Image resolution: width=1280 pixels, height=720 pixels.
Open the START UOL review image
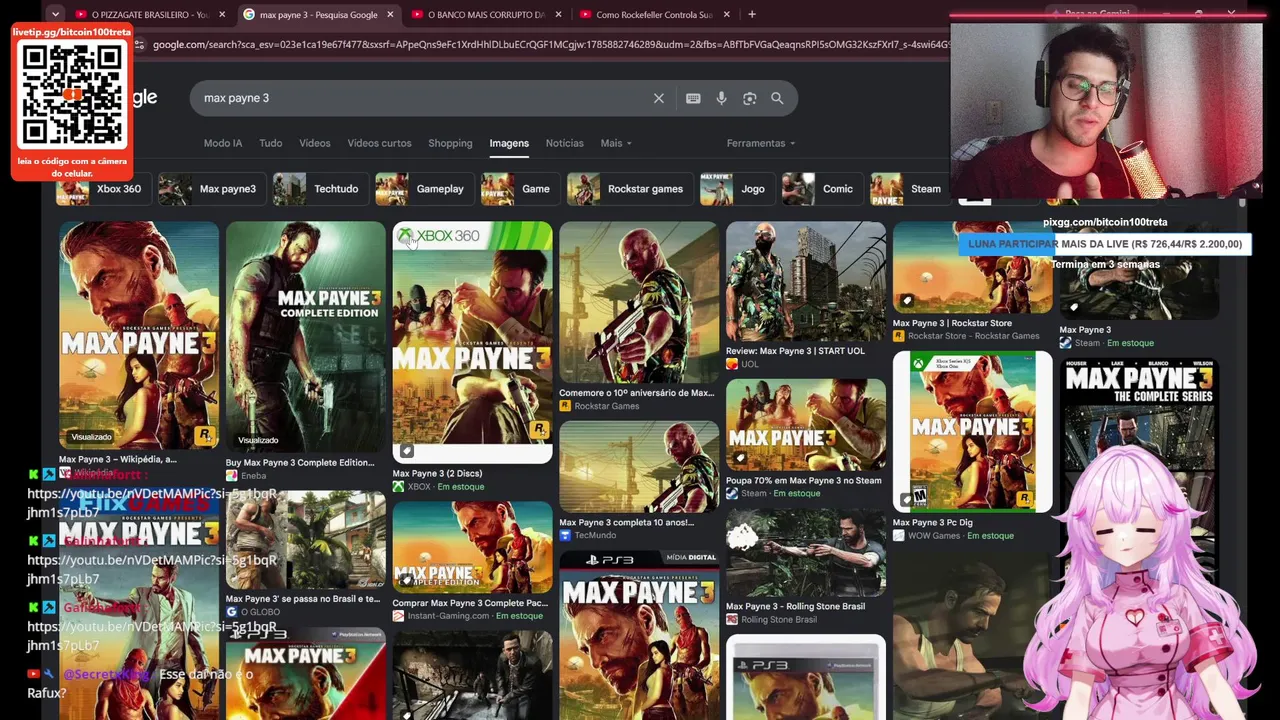pos(806,281)
